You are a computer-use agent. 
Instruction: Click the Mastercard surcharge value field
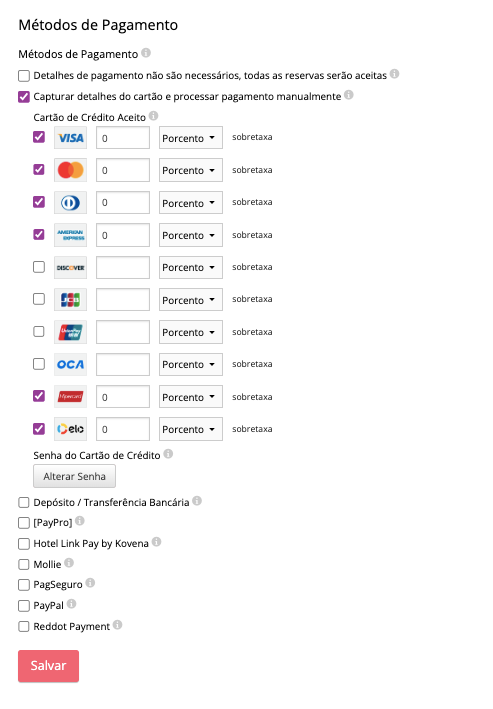pos(123,170)
